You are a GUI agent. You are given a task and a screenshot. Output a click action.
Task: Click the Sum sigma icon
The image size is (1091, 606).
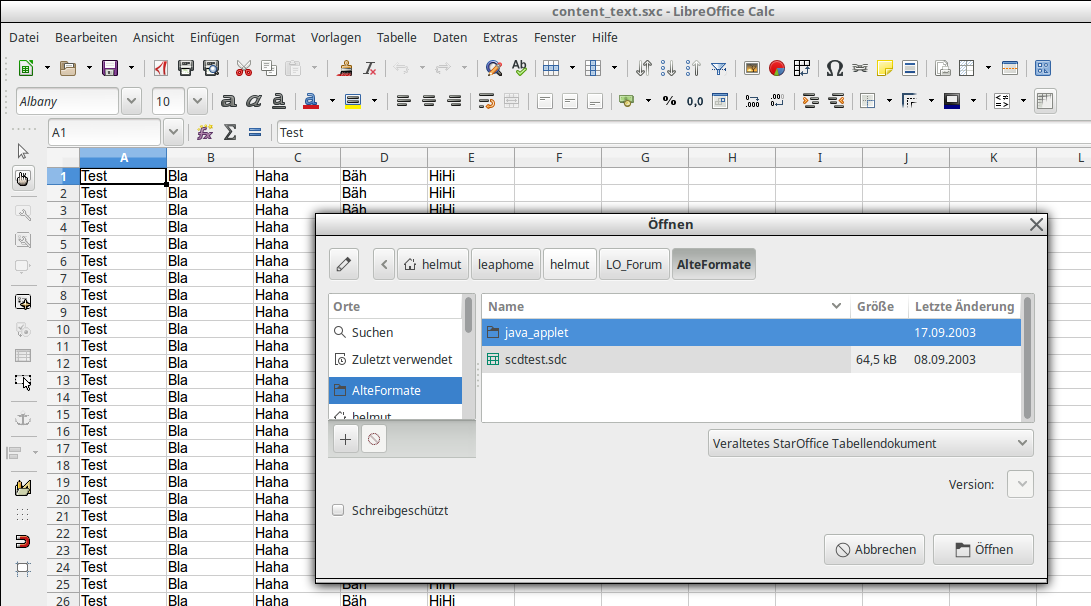click(230, 132)
